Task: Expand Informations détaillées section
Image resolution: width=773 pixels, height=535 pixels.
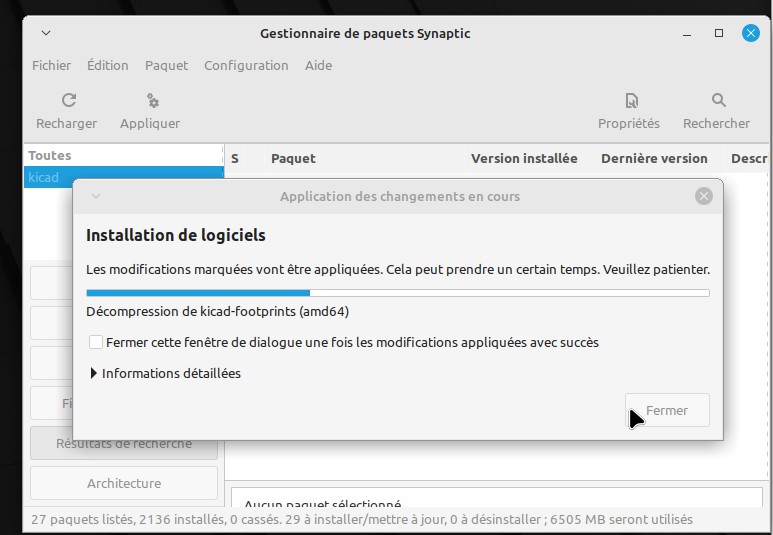Action: tap(94, 373)
